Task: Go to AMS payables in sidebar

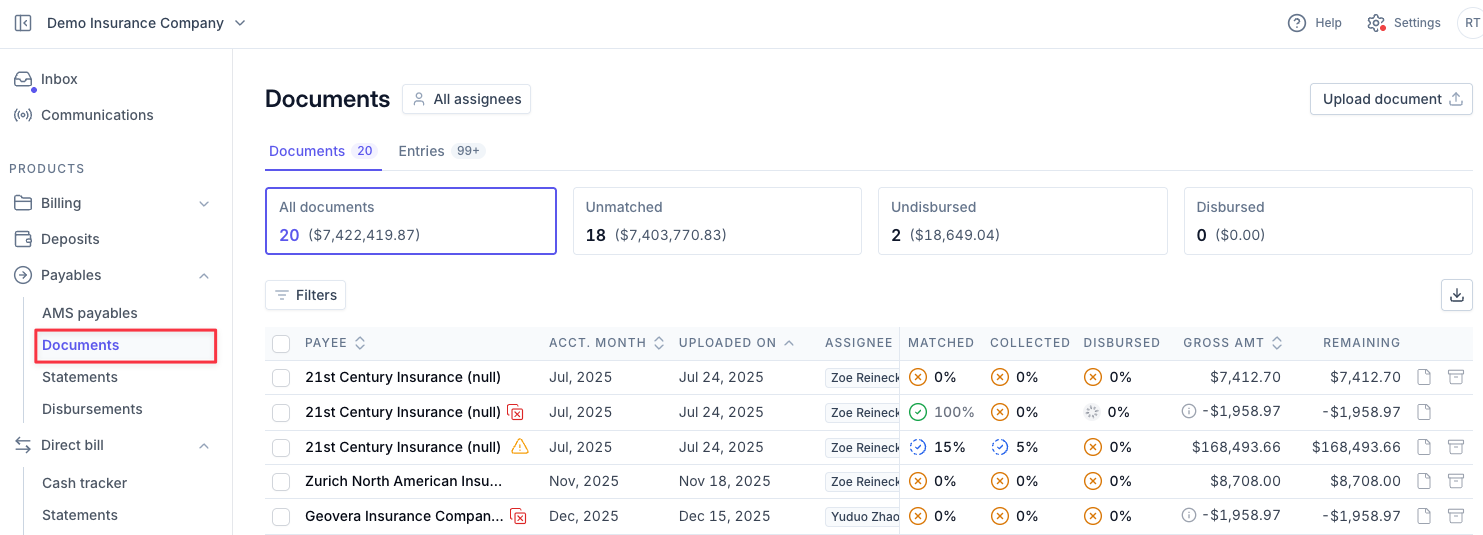Action: [90, 313]
